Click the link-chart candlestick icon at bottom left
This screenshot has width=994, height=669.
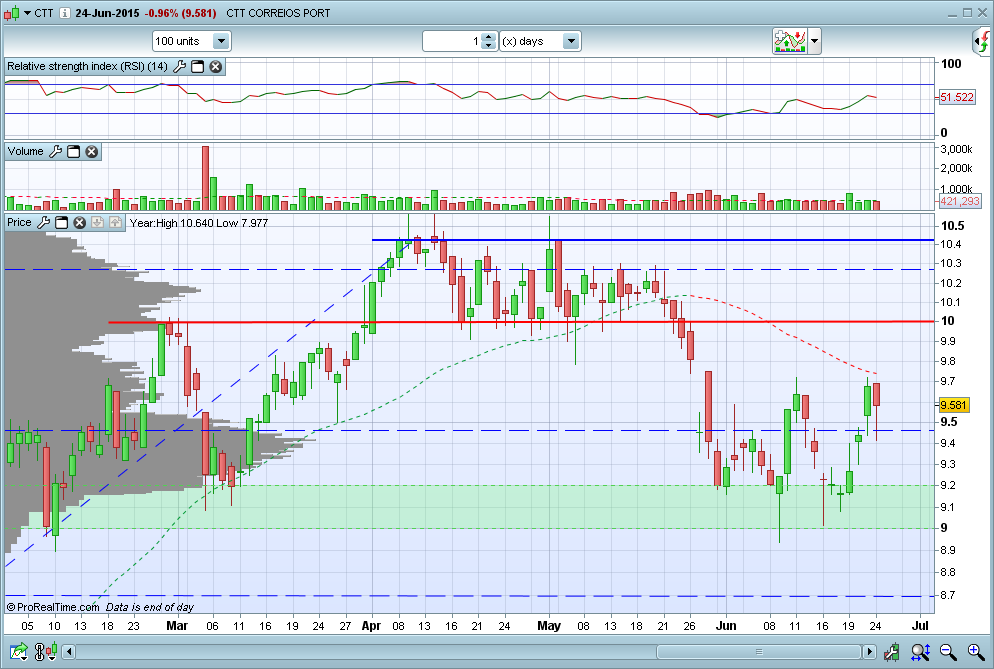pyautogui.click(x=46, y=651)
